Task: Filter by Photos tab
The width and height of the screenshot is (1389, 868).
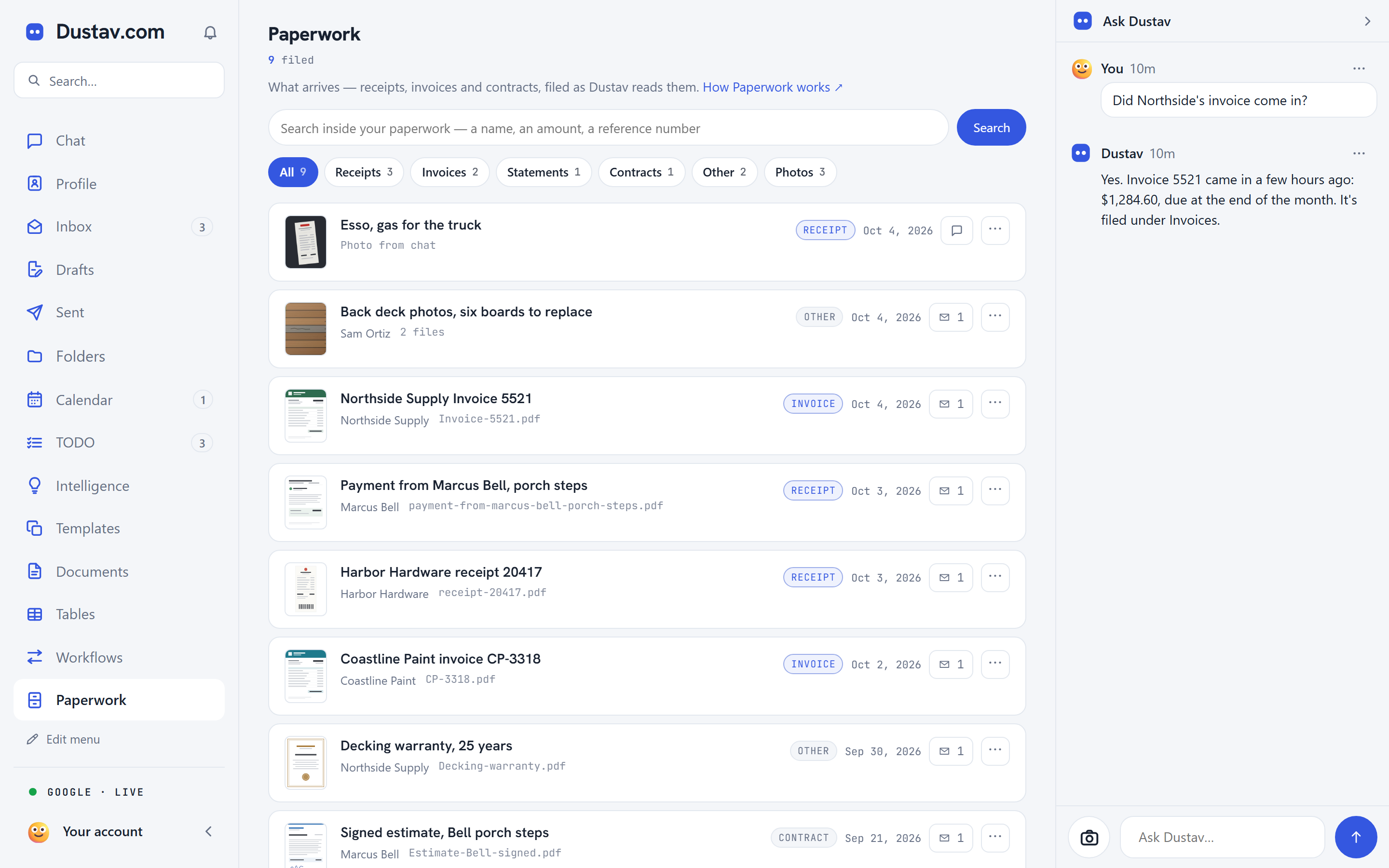Action: (x=800, y=172)
